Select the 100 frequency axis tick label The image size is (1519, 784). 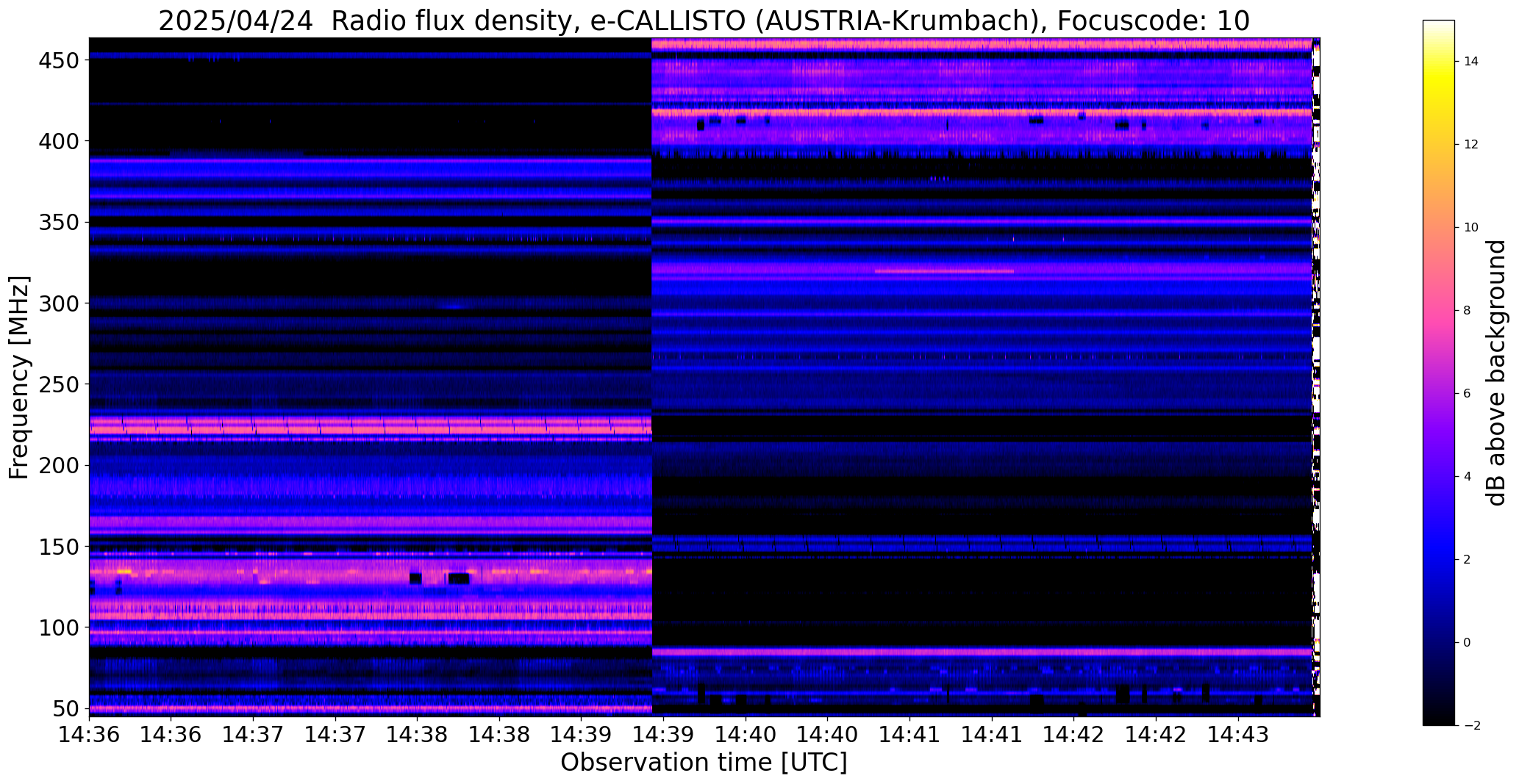[58, 628]
